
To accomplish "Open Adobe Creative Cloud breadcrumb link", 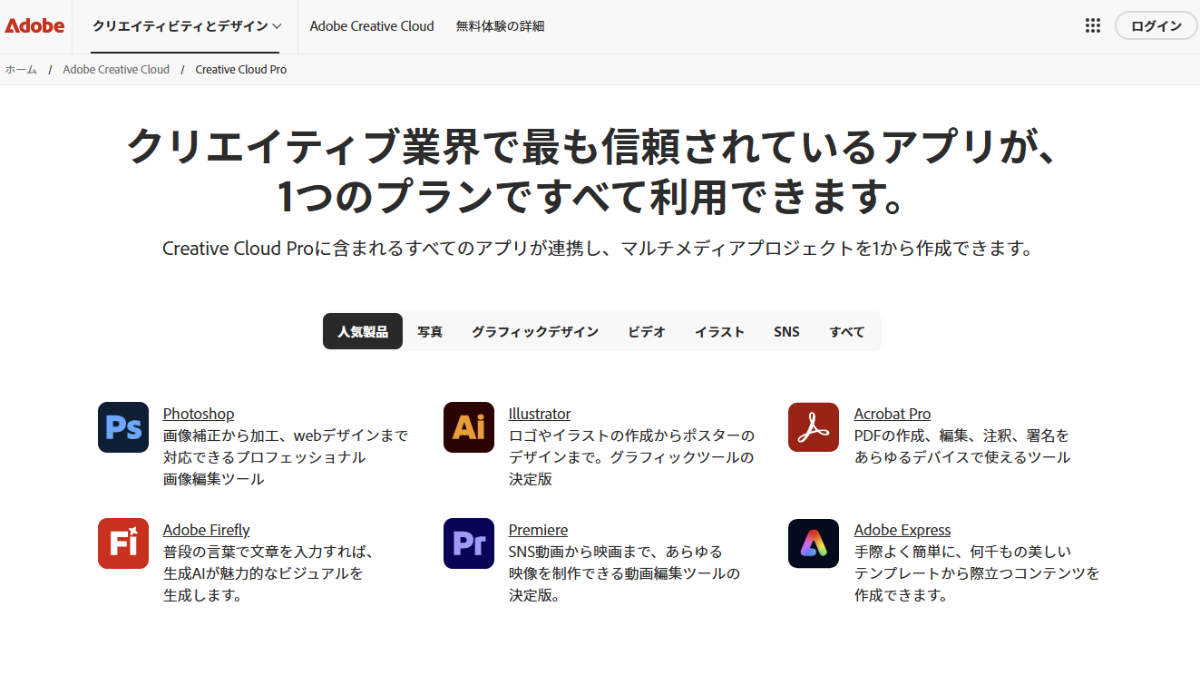I will 116,69.
